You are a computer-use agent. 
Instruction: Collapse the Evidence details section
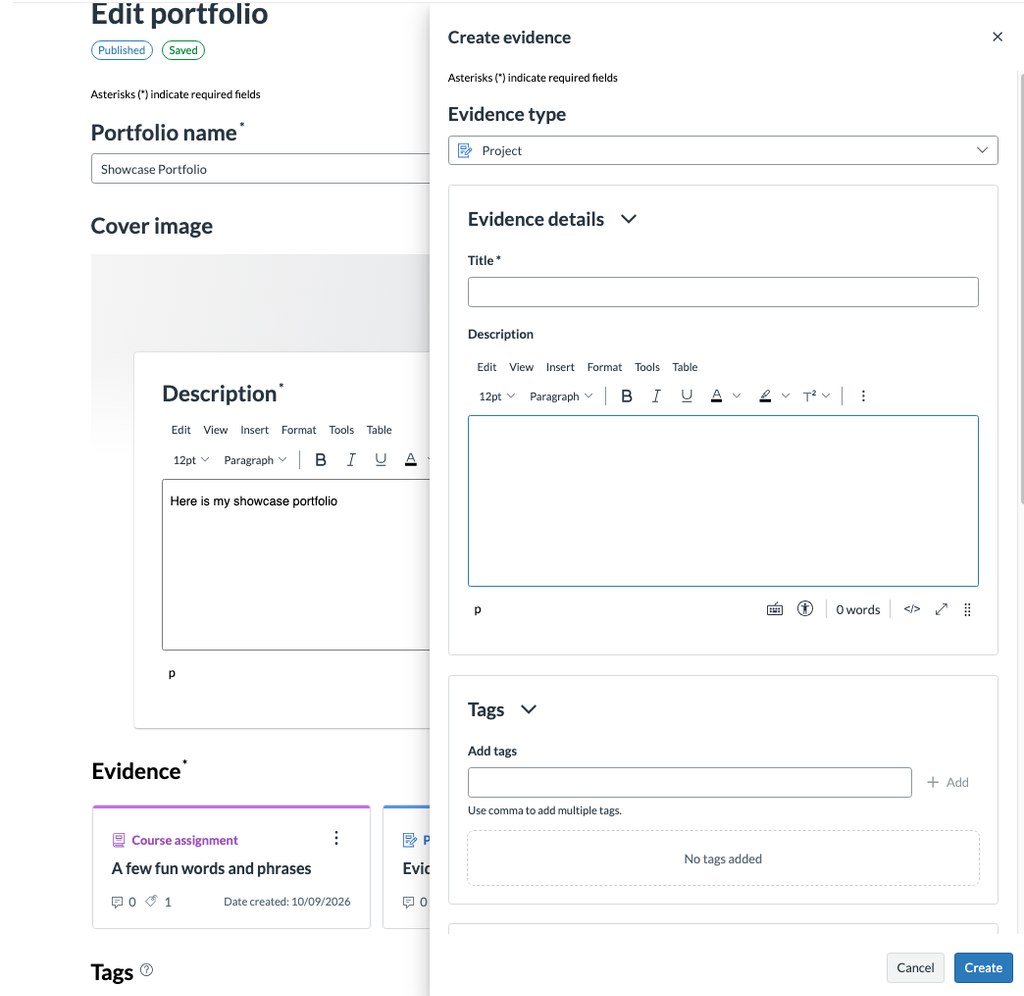tap(628, 219)
